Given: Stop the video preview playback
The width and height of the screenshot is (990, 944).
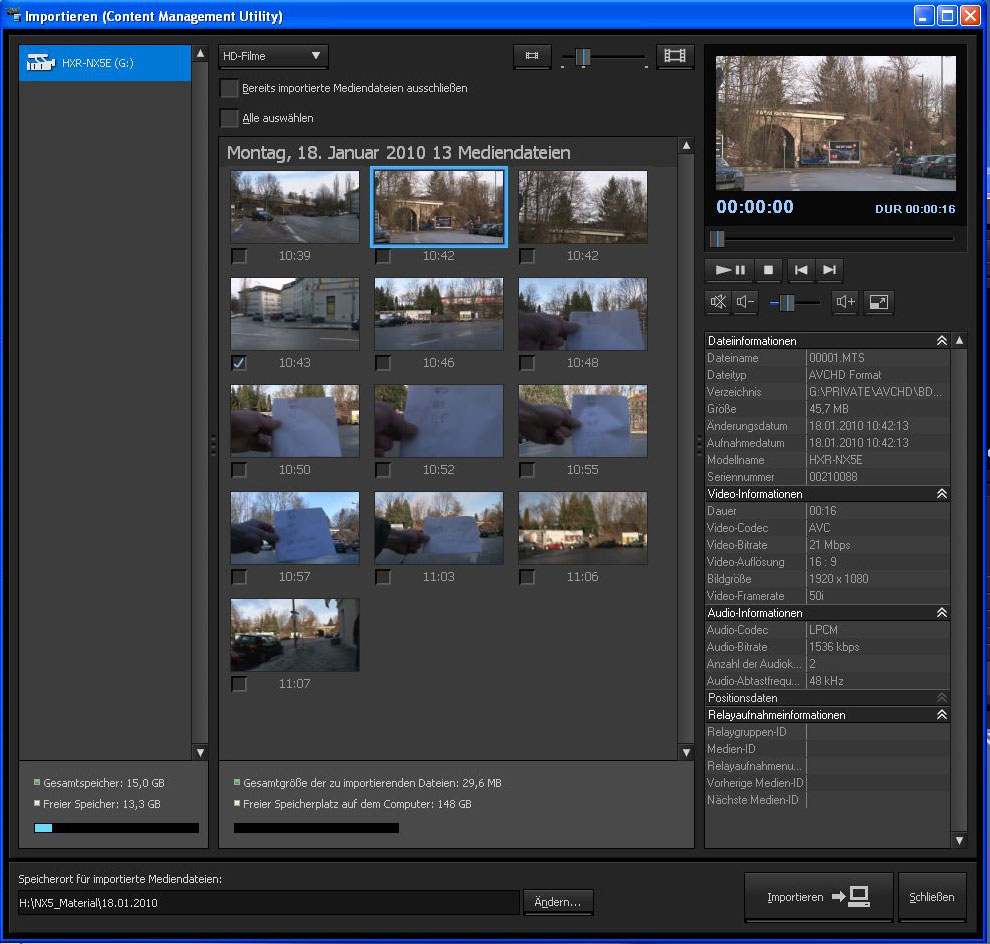Looking at the screenshot, I should [x=769, y=270].
